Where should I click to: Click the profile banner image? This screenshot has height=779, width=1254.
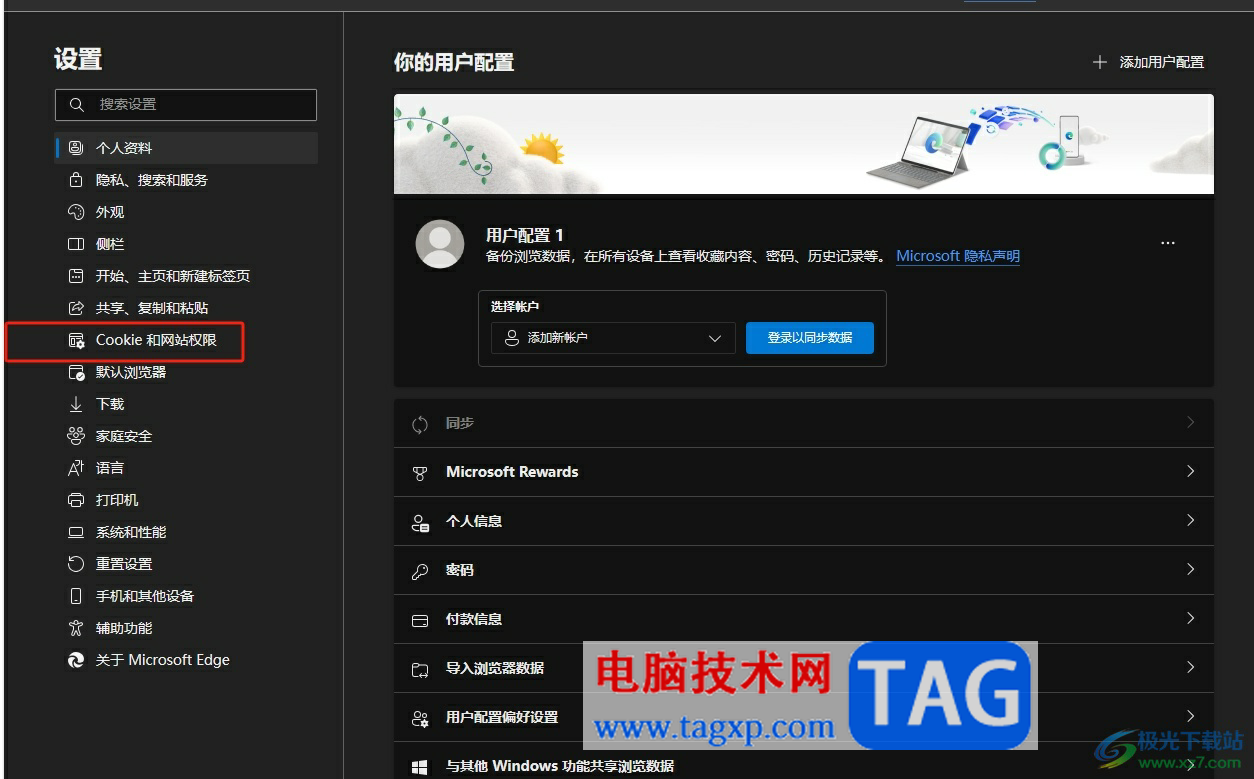[804, 144]
